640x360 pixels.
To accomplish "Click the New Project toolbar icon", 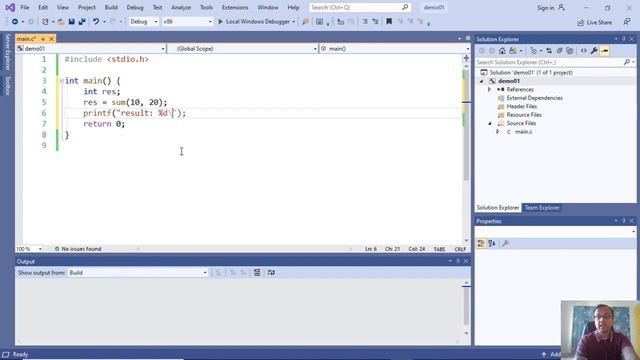I will pos(45,22).
